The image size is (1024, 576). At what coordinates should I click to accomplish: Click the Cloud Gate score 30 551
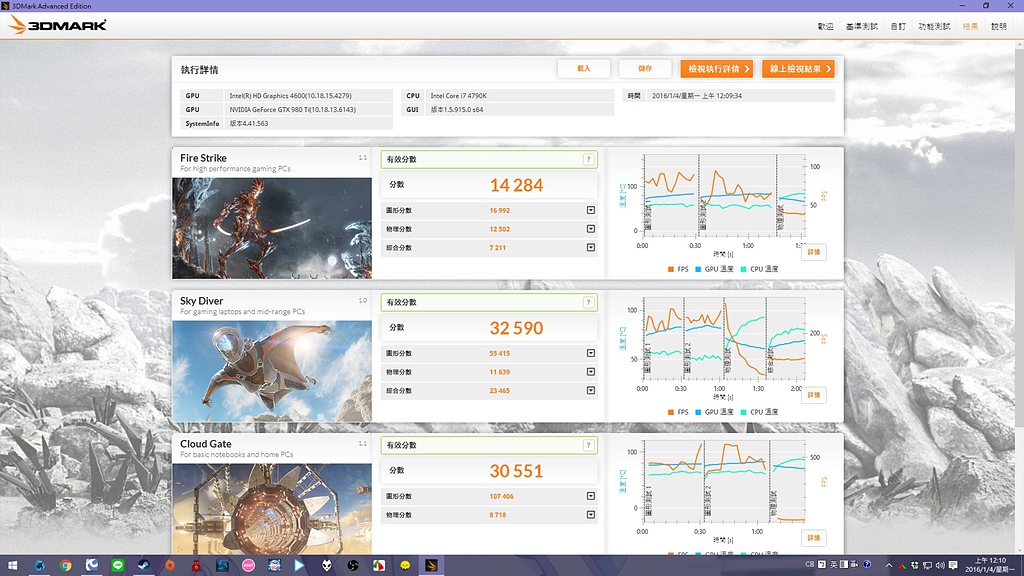(517, 472)
